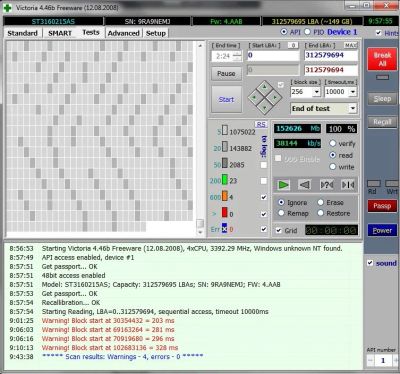Image resolution: width=400 pixels, height=374 pixels.
Task: Click the jump to end marker button
Action: coord(348,184)
